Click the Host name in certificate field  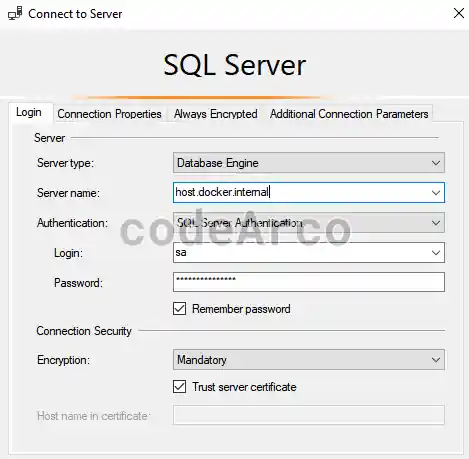pyautogui.click(x=309, y=415)
